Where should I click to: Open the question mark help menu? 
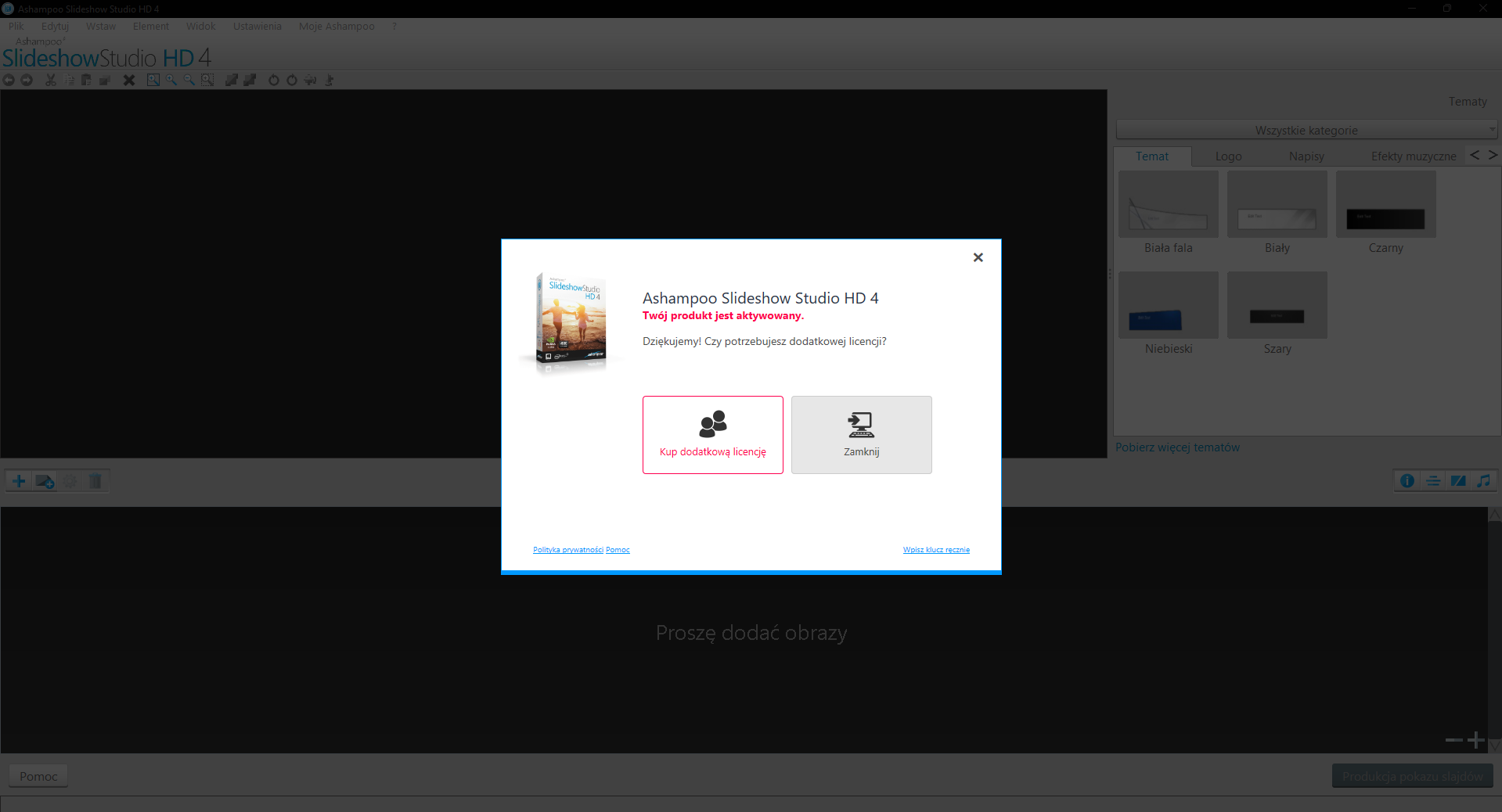(x=394, y=27)
